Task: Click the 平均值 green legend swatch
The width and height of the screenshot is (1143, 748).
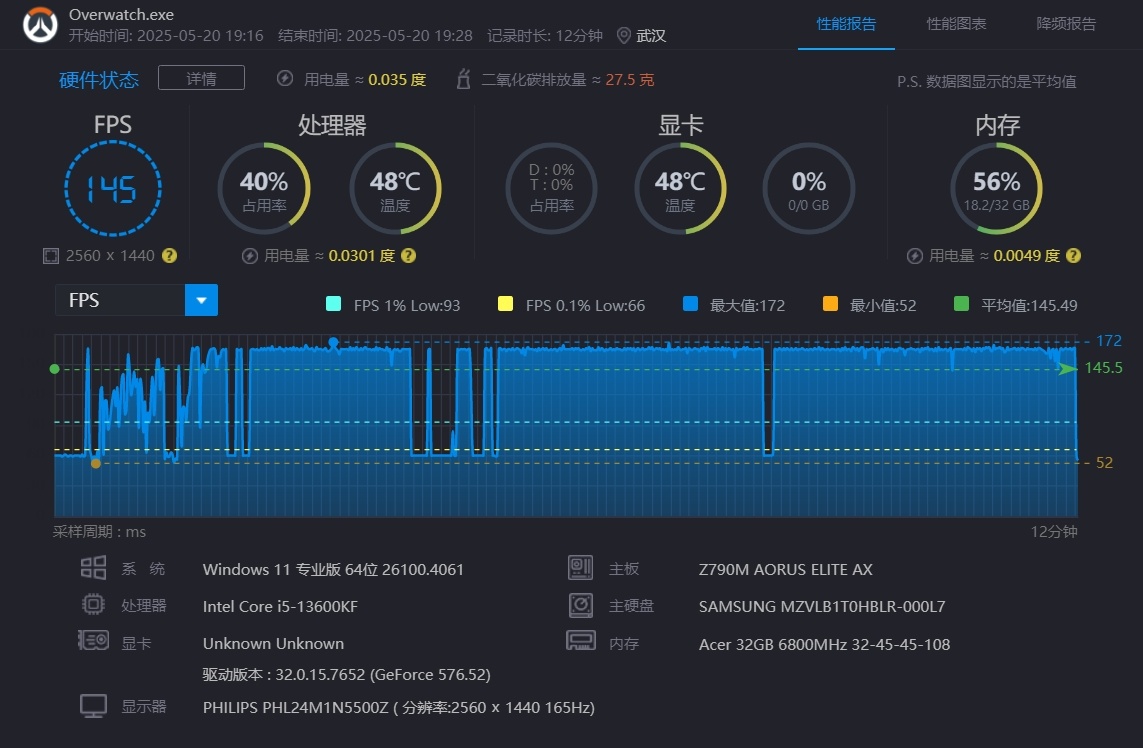Action: pyautogui.click(x=961, y=304)
